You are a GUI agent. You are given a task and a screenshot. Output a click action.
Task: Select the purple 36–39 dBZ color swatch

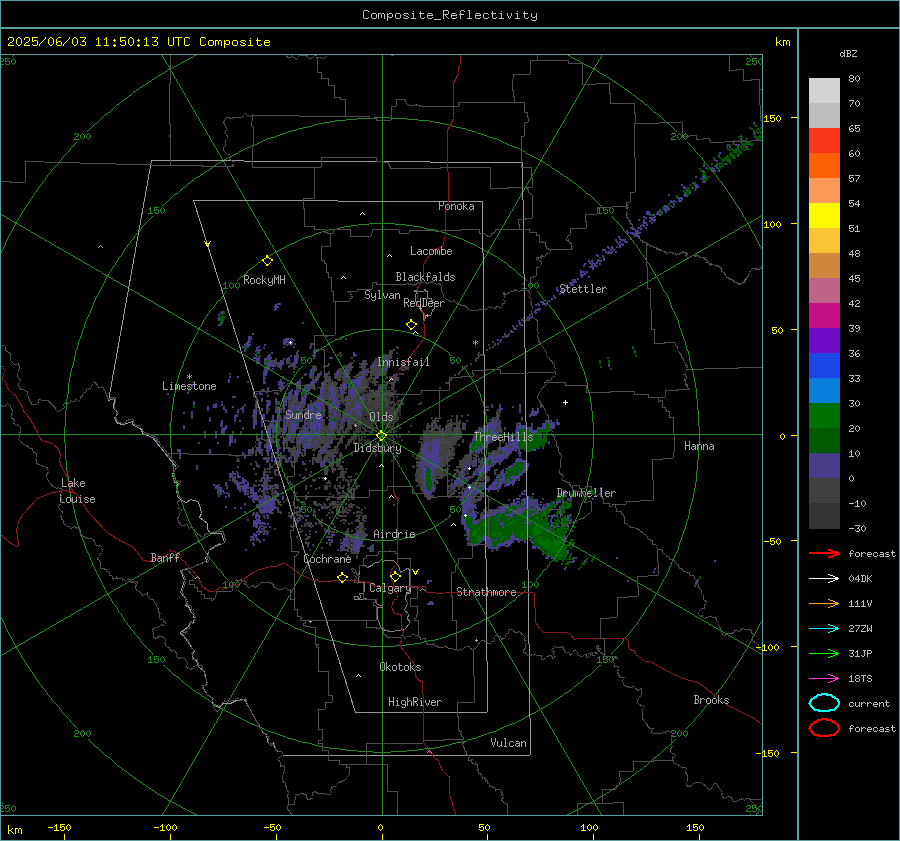tap(824, 340)
